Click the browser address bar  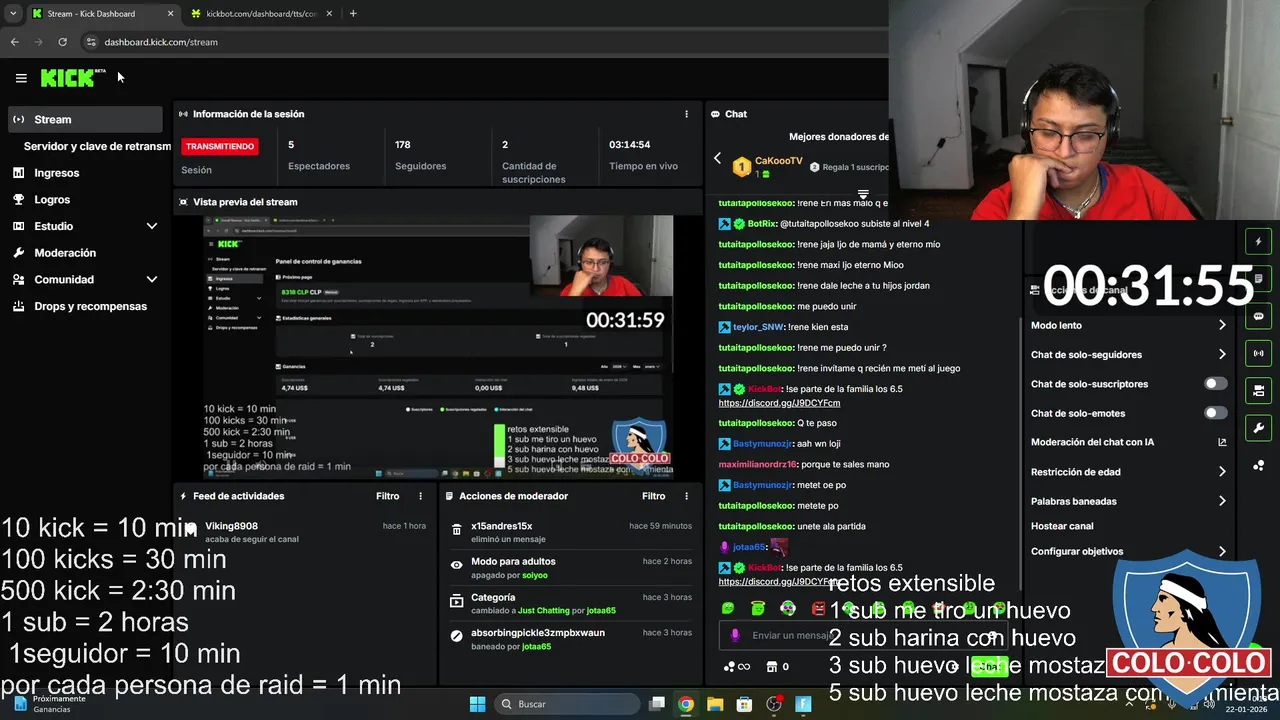480,42
